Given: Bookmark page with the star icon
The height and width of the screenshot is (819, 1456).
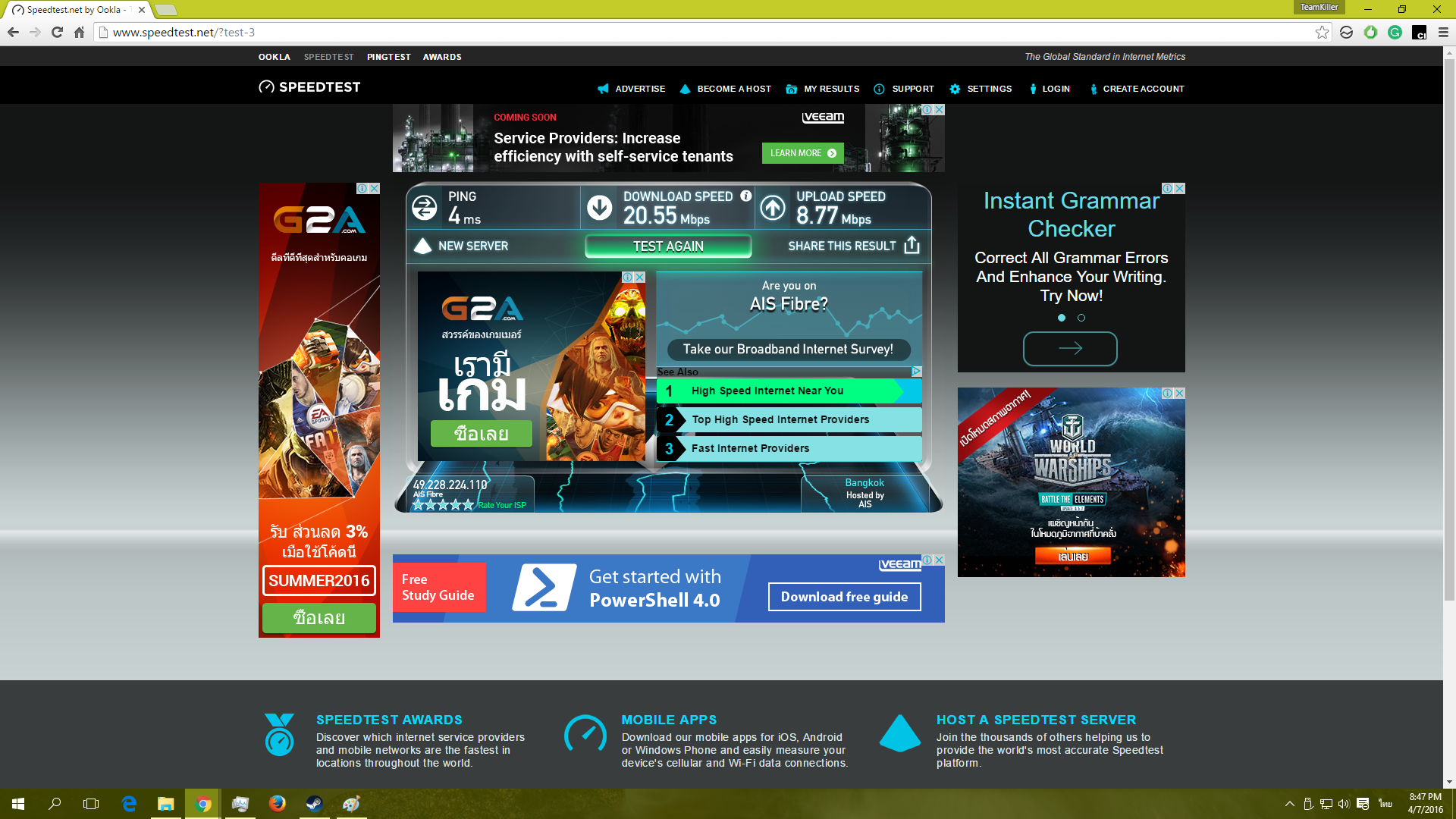Looking at the screenshot, I should (1322, 32).
